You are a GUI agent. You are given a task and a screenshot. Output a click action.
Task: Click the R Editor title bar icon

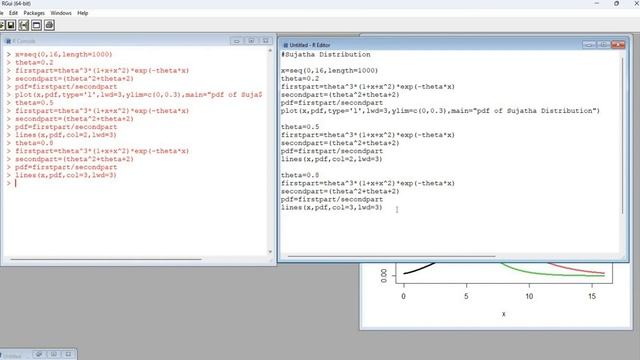(x=285, y=45)
